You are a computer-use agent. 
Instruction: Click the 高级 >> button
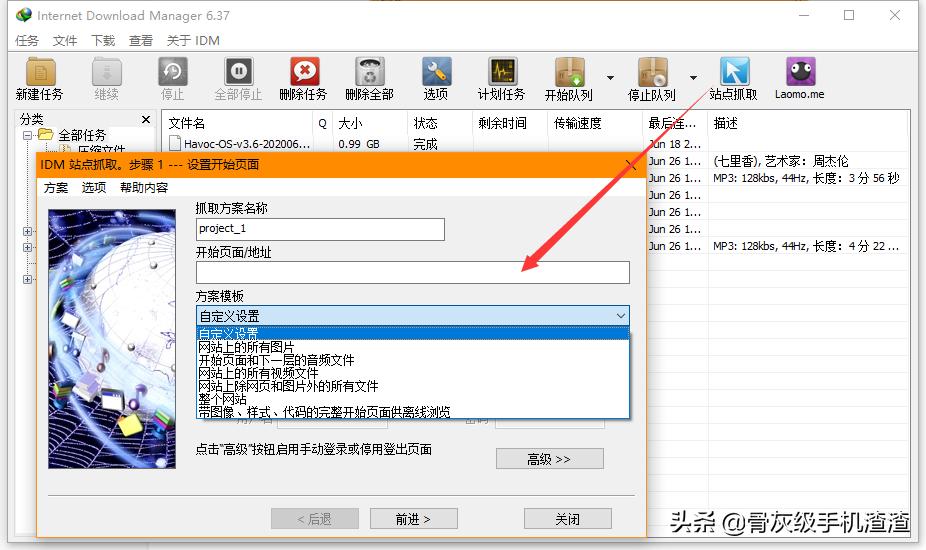pyautogui.click(x=550, y=459)
